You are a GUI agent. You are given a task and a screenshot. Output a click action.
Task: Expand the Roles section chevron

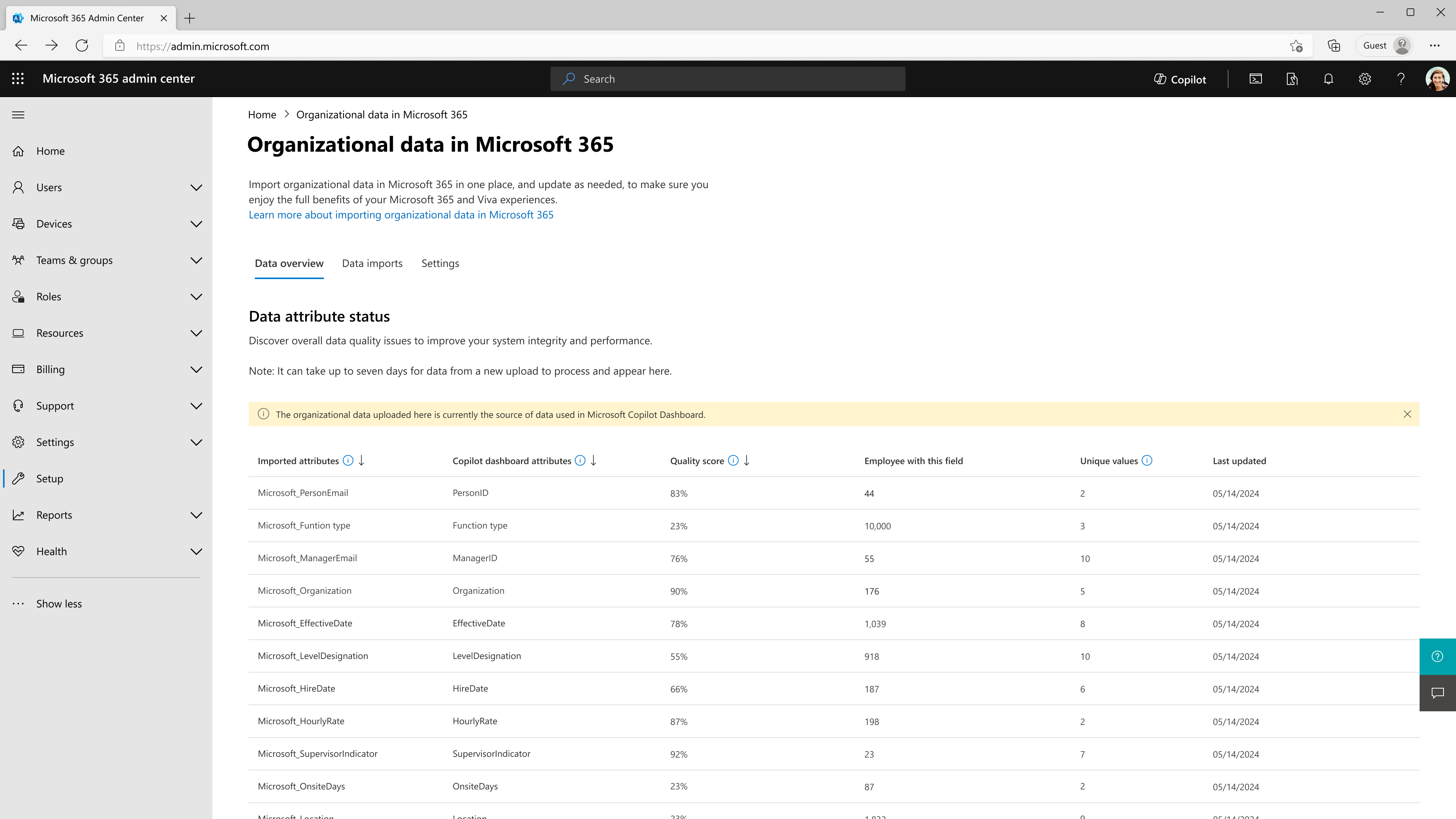[x=196, y=297]
